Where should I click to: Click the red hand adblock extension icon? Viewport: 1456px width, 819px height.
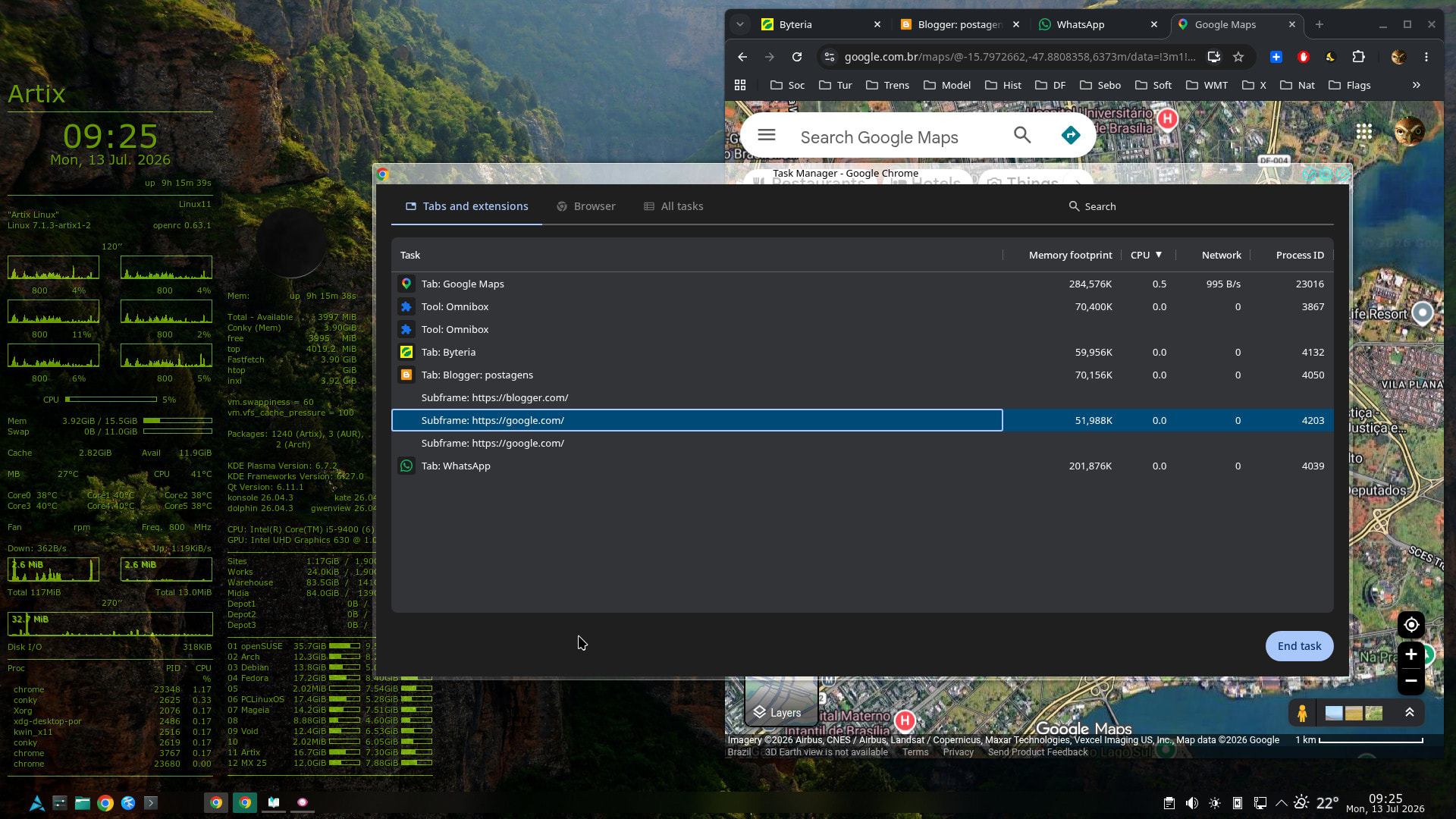coord(1304,57)
